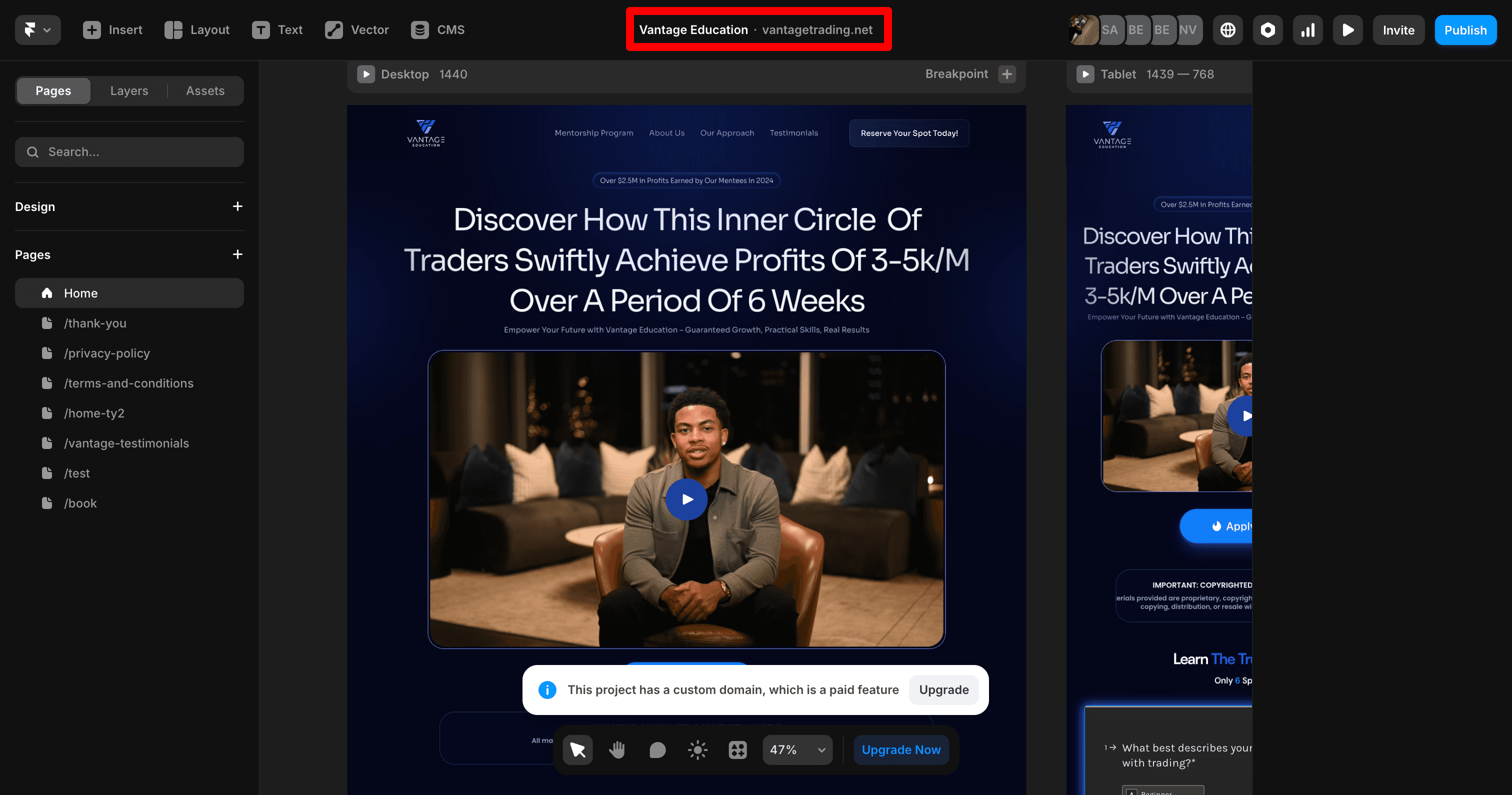Add a new breakpoint with the plus
Viewport: 1512px width, 795px height.
(1006, 74)
